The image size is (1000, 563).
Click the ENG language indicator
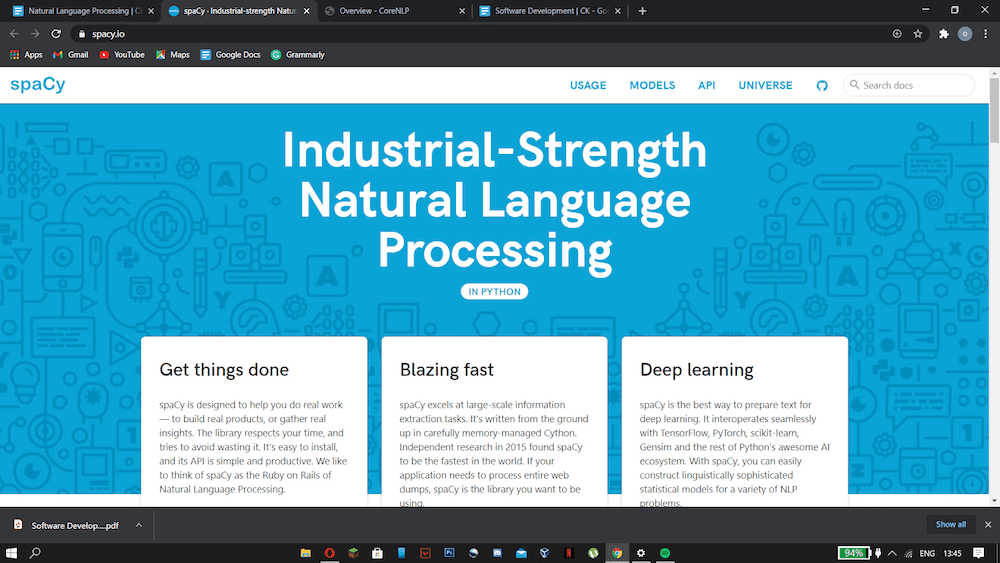click(927, 553)
